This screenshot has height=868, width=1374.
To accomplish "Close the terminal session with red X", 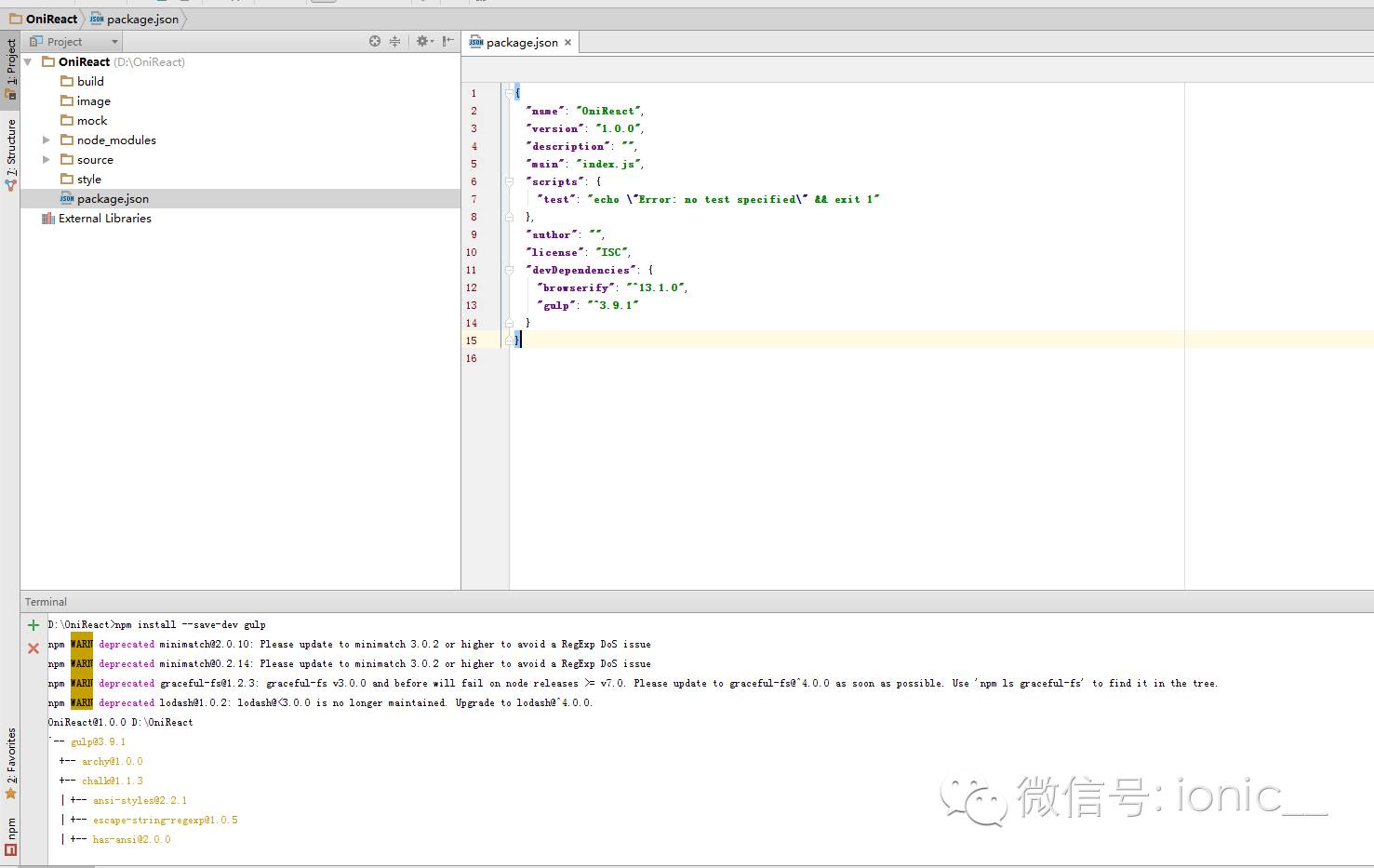I will pyautogui.click(x=33, y=648).
